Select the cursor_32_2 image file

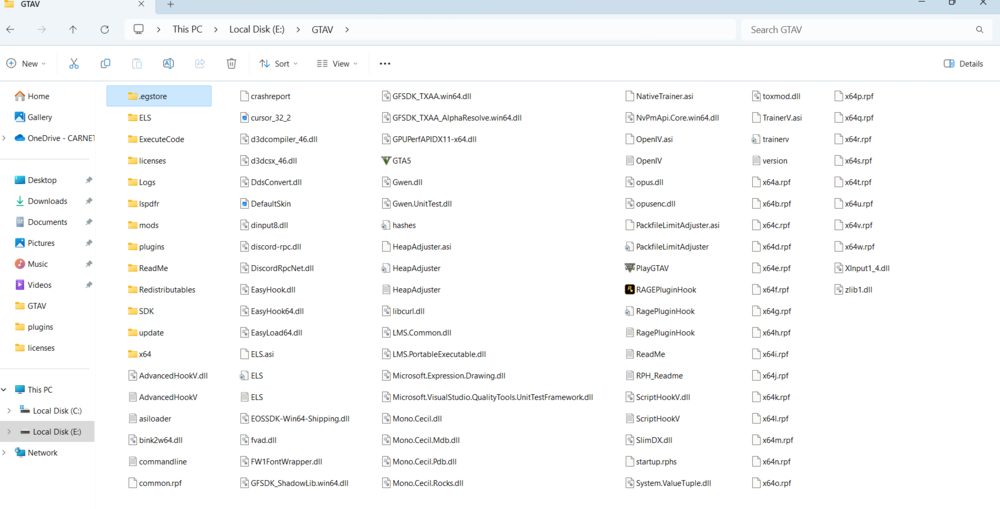point(265,117)
